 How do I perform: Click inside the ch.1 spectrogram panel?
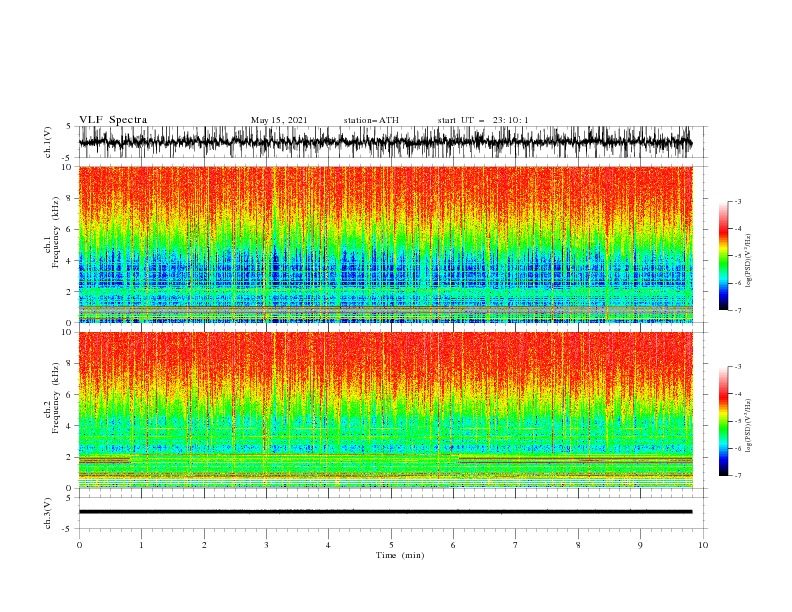(x=385, y=244)
